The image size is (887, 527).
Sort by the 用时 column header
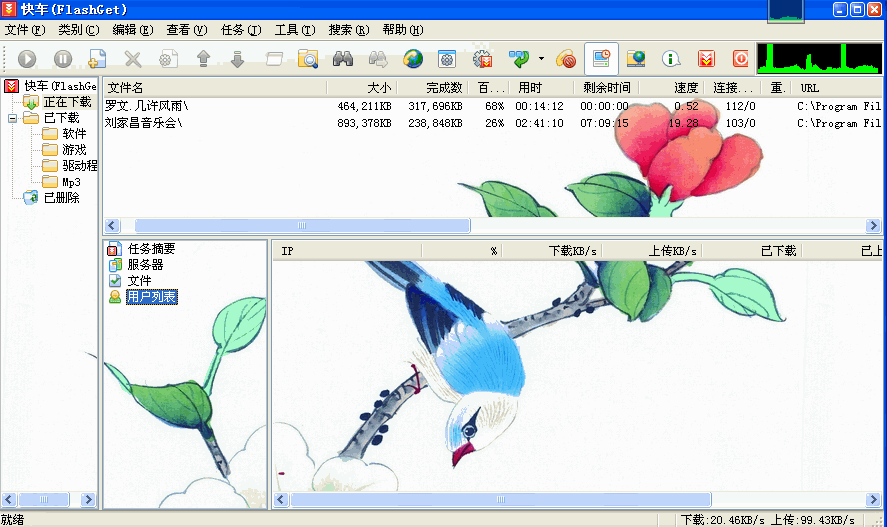point(539,88)
